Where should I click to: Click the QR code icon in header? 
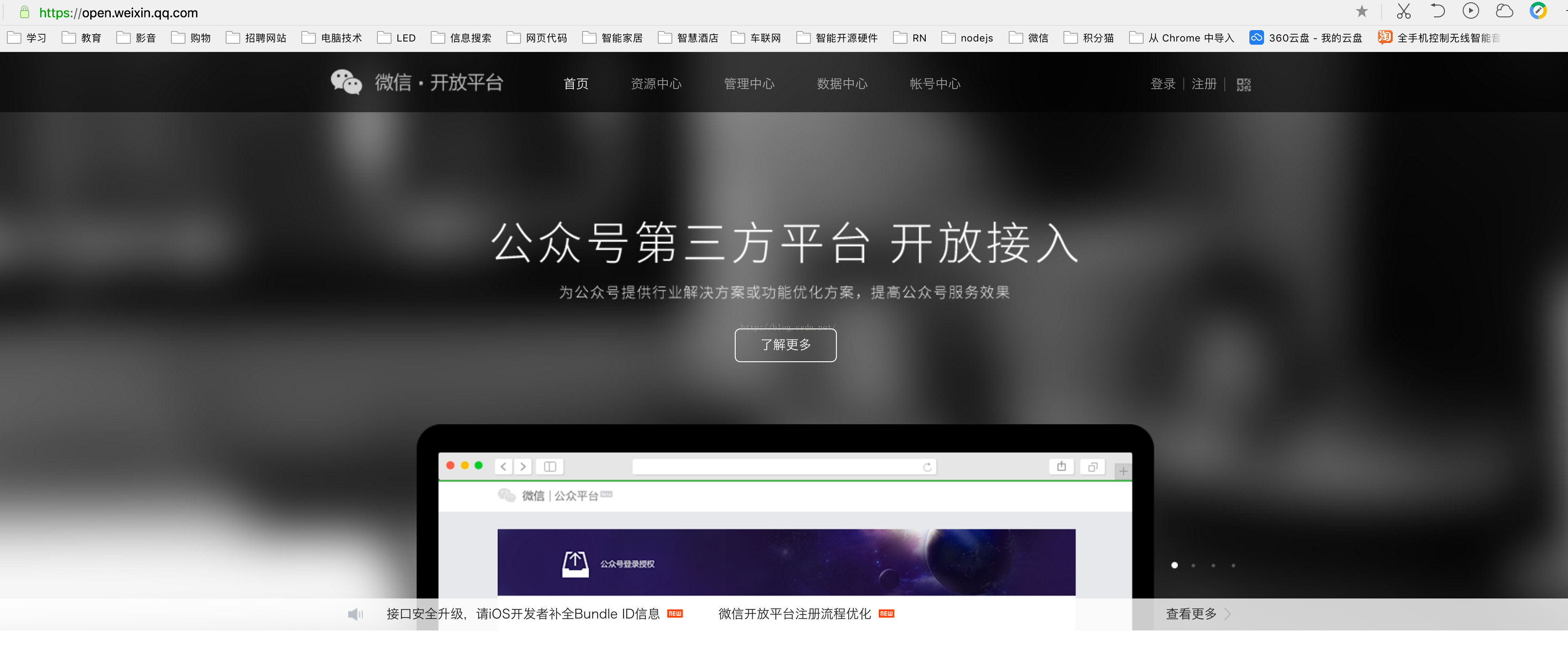[x=1243, y=85]
